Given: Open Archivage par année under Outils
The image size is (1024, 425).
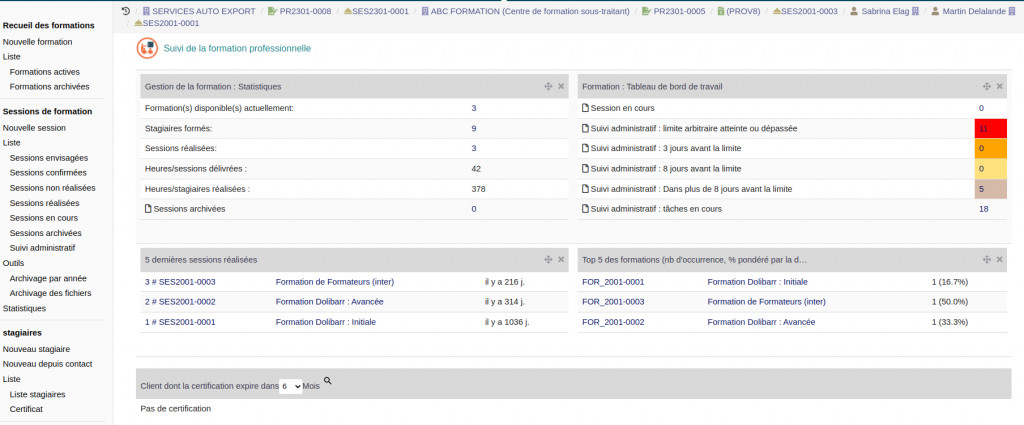Looking at the screenshot, I should tap(48, 278).
